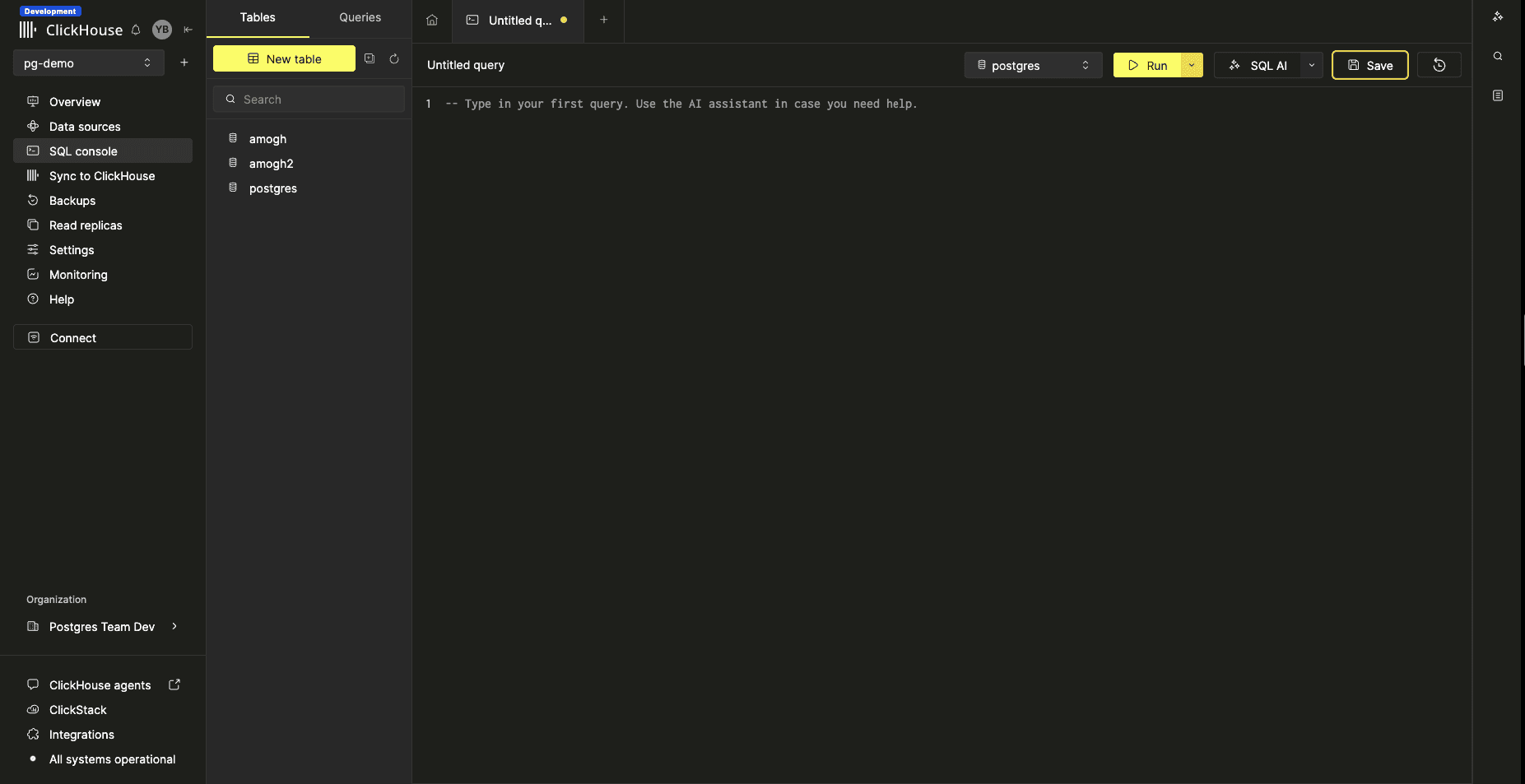Open SQL AI assistant
This screenshot has width=1525, height=784.
(x=1258, y=65)
